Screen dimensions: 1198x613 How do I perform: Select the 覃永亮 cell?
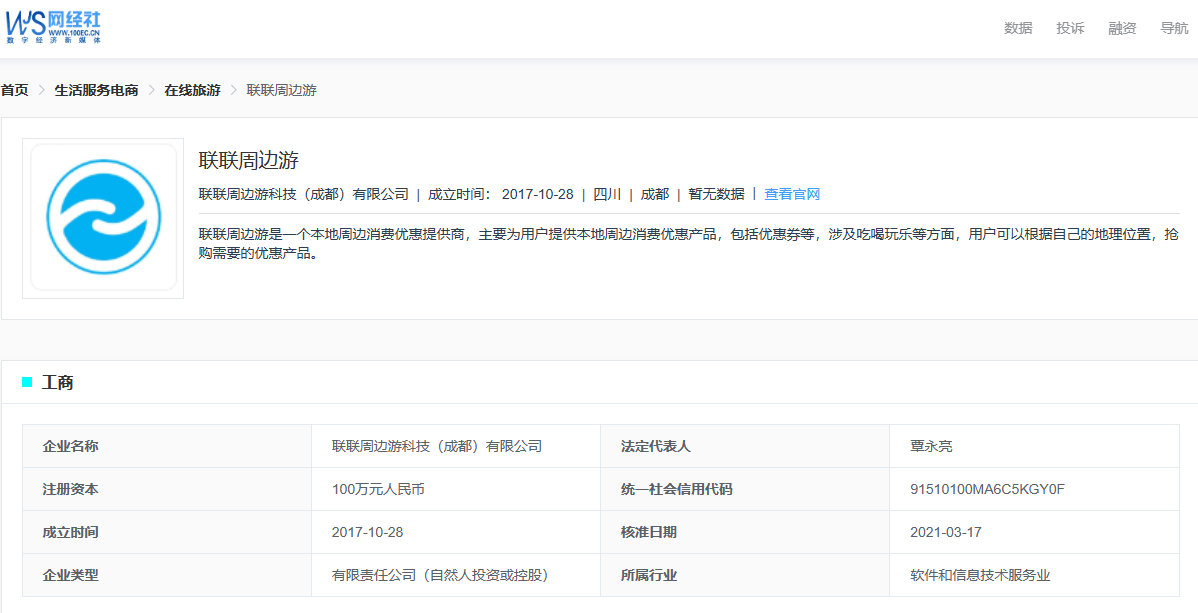(1034, 446)
